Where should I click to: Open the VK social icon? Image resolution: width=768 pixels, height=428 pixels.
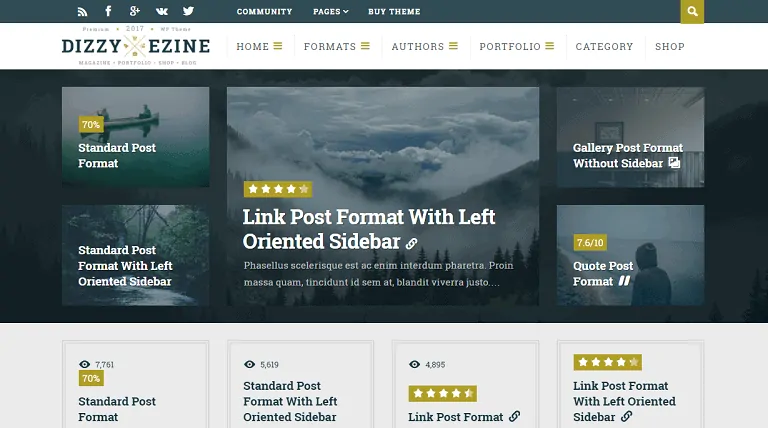[x=162, y=11]
